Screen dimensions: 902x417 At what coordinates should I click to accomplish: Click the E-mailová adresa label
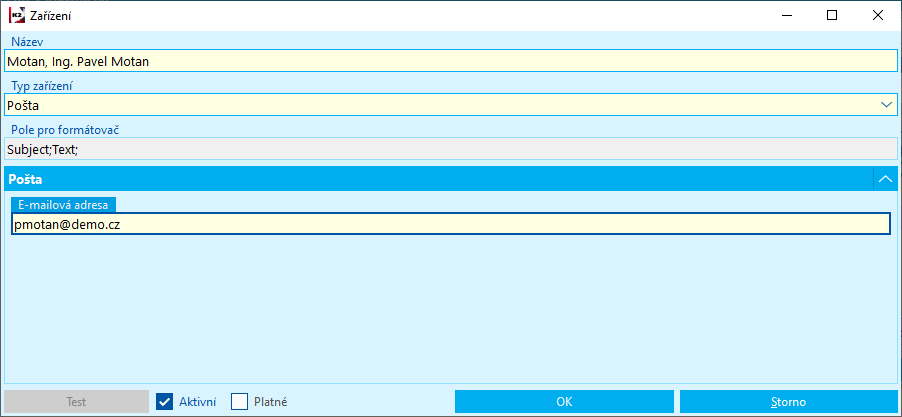pyautogui.click(x=64, y=204)
